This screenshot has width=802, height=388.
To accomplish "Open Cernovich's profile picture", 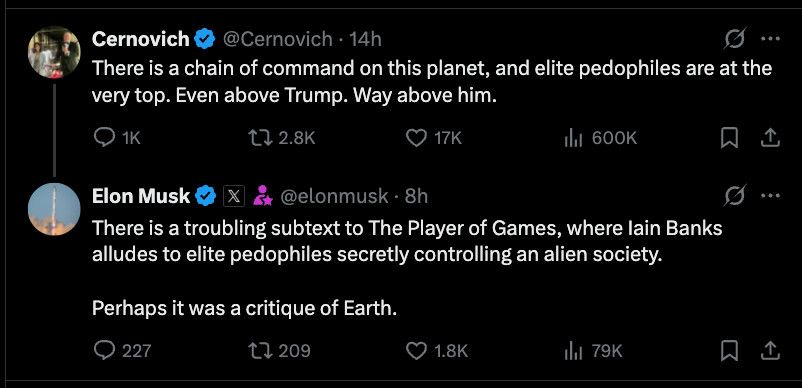I will [x=54, y=52].
